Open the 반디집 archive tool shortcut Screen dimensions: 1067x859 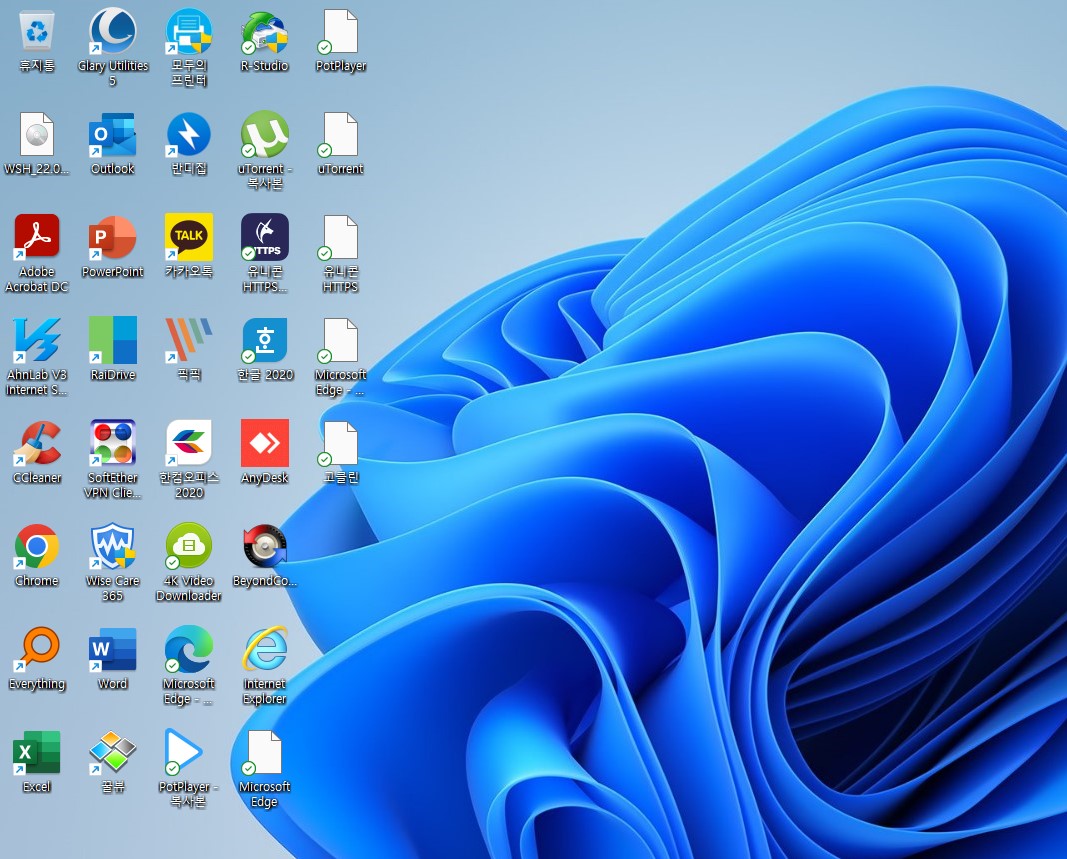pos(188,134)
